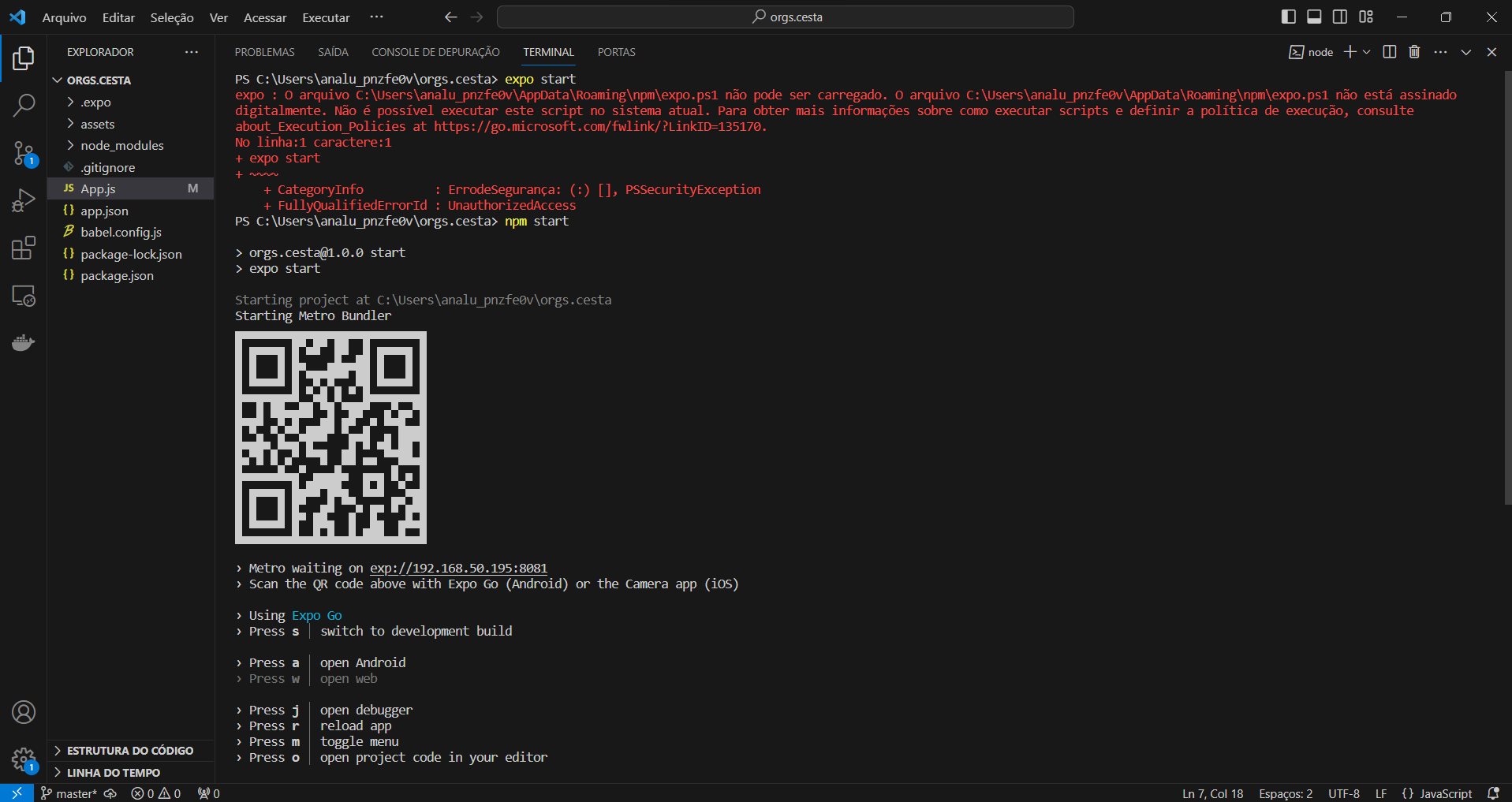This screenshot has height=802, width=1512.
Task: Switch to CONSOLE DE DEPURAÇÃO tab
Action: 435,52
